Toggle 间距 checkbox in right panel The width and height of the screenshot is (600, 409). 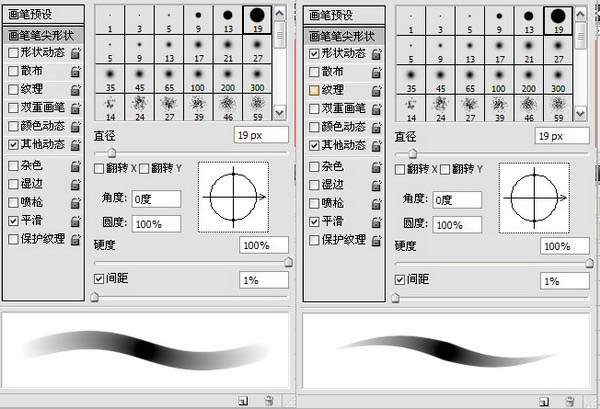(399, 279)
